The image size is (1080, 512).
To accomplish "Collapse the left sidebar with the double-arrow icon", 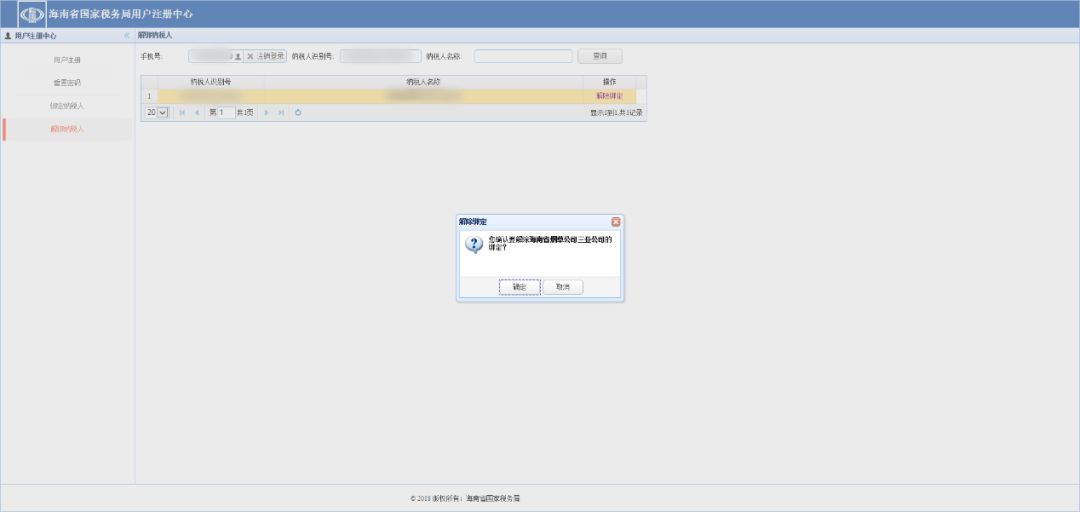I will coord(126,36).
